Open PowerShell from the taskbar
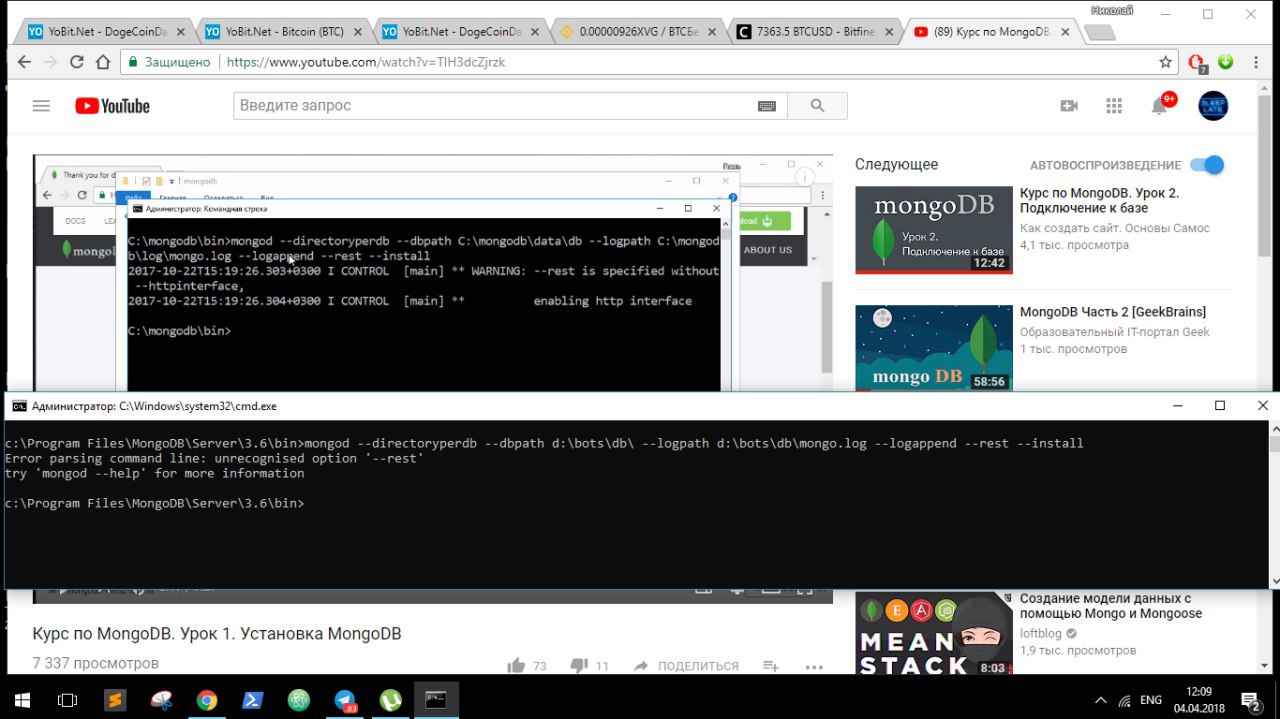 click(x=253, y=700)
